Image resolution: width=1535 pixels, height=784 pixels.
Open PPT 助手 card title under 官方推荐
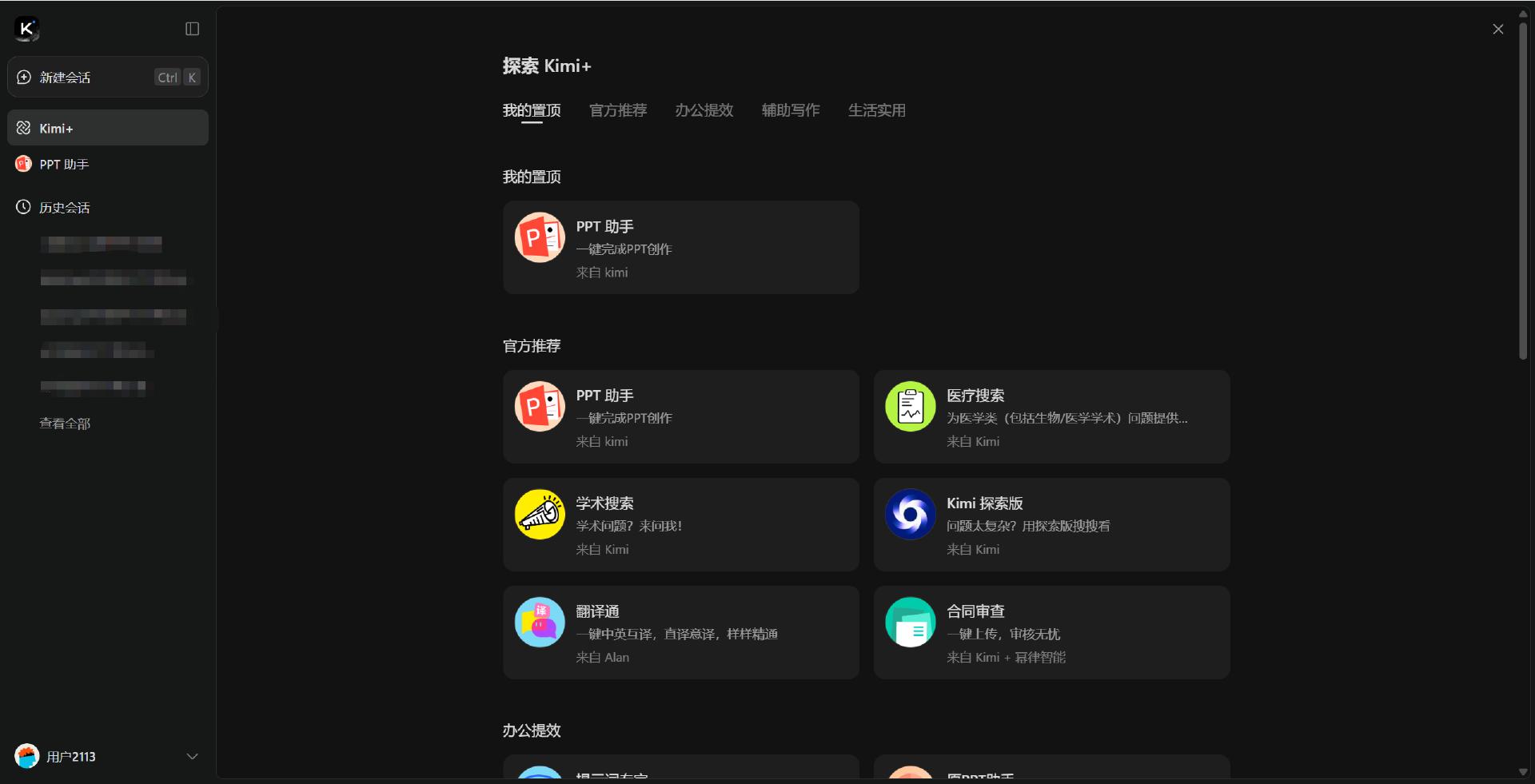605,396
